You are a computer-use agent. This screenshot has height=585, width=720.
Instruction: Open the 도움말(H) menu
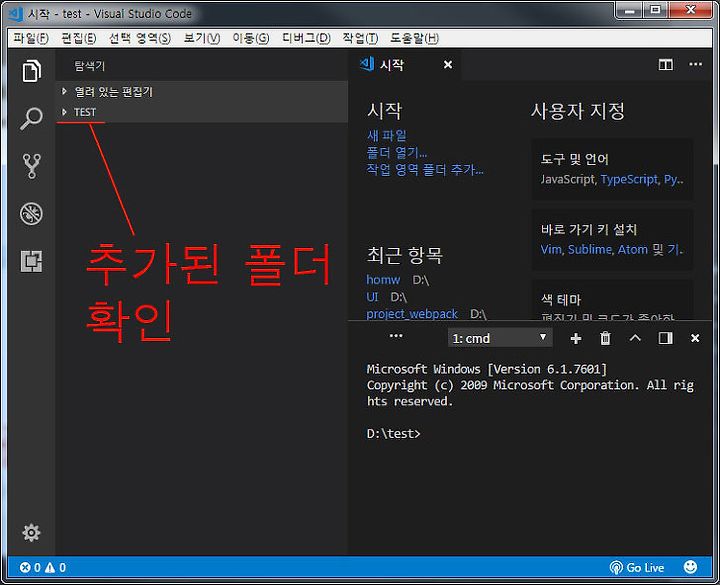pos(415,38)
